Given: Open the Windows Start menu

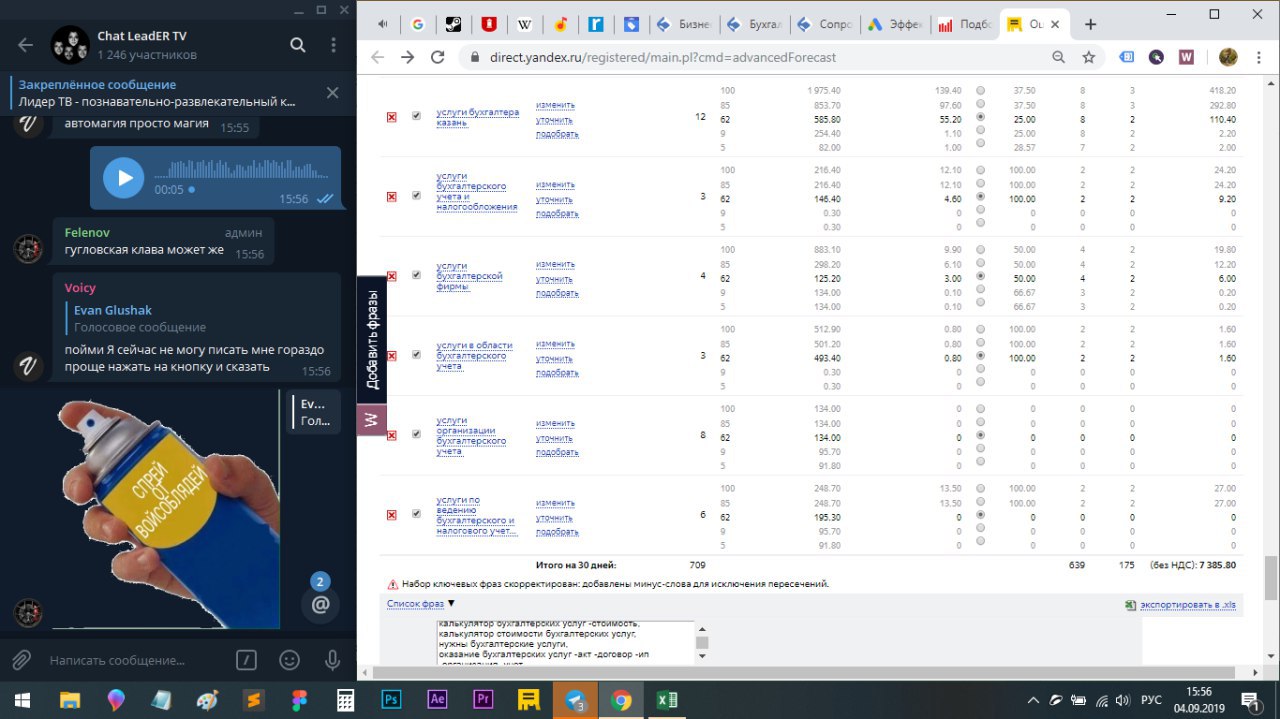Looking at the screenshot, I should pos(22,700).
